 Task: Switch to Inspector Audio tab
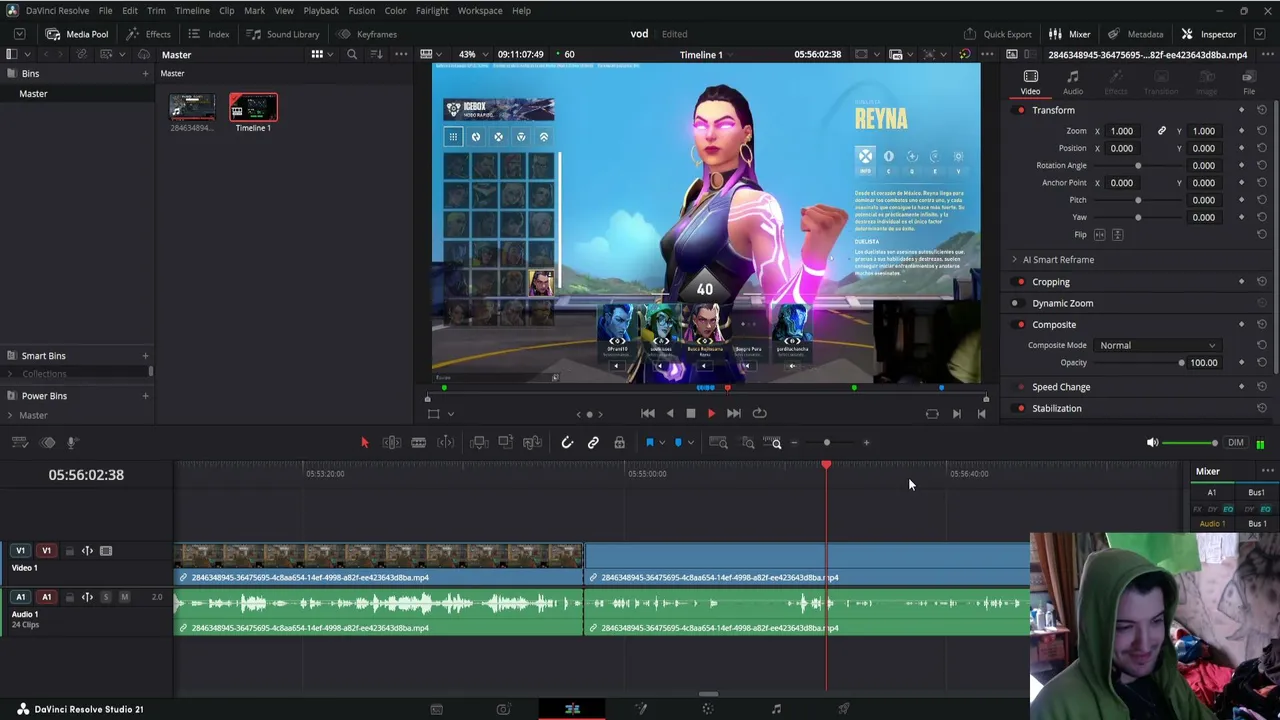tap(1072, 83)
